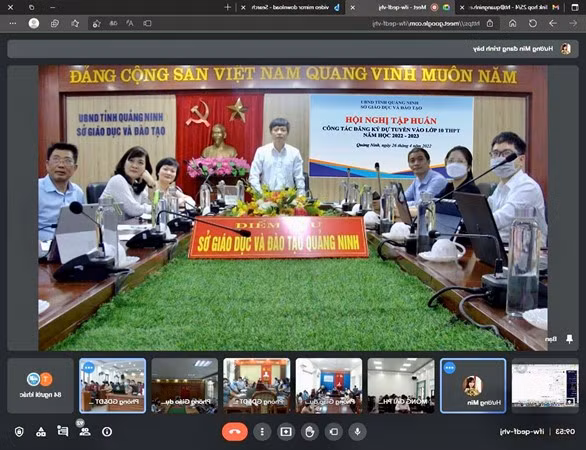Open the in-call chat panel

coord(63,431)
